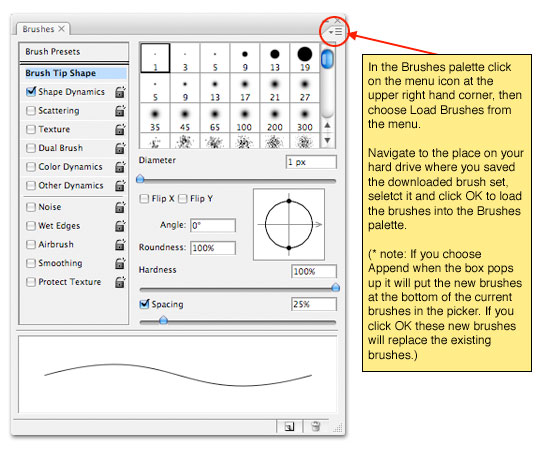Check the Protect Texture option
Screen dimensions: 540x449
coord(31,282)
